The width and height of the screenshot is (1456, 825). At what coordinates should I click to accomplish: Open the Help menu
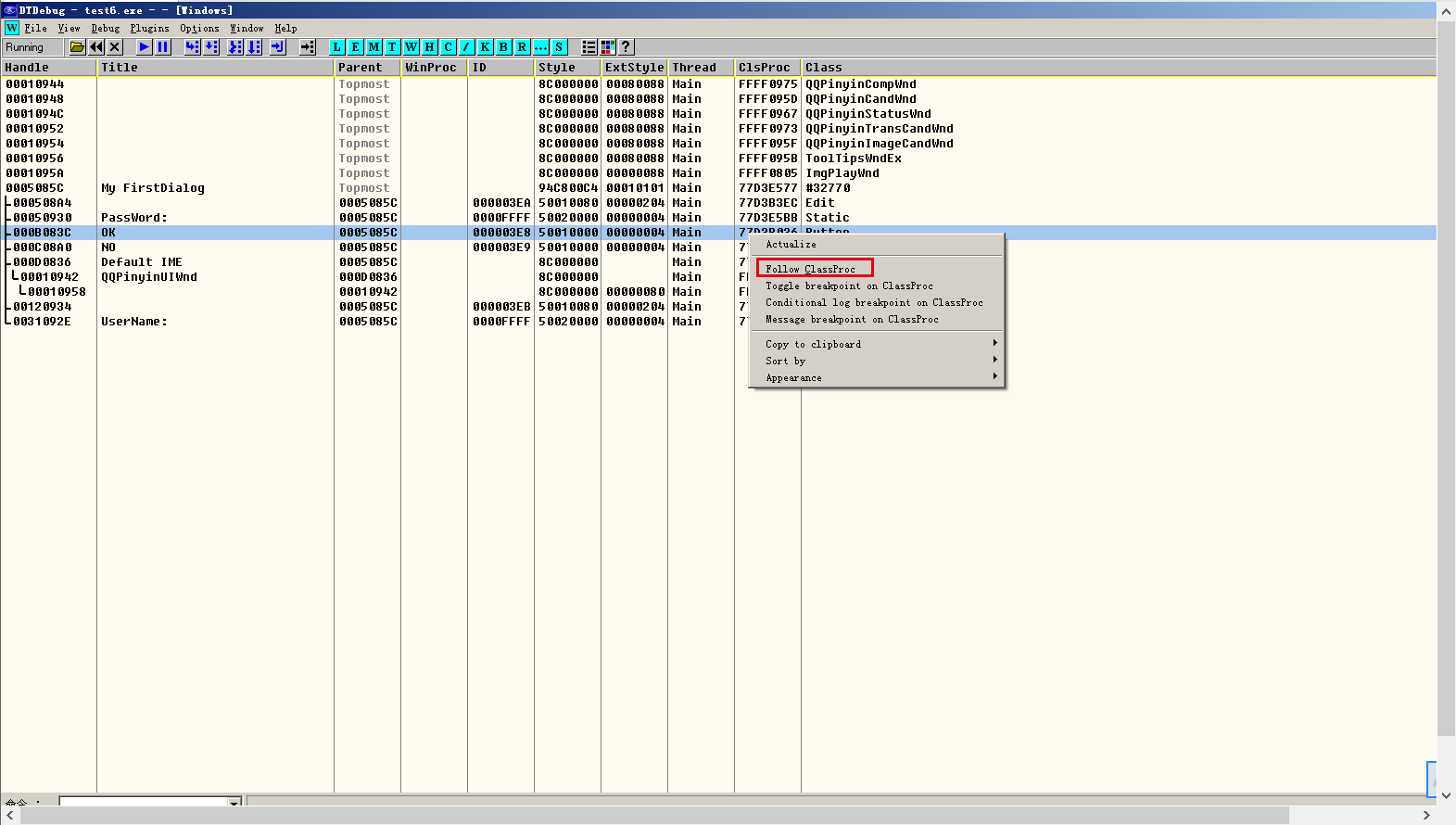(x=285, y=28)
